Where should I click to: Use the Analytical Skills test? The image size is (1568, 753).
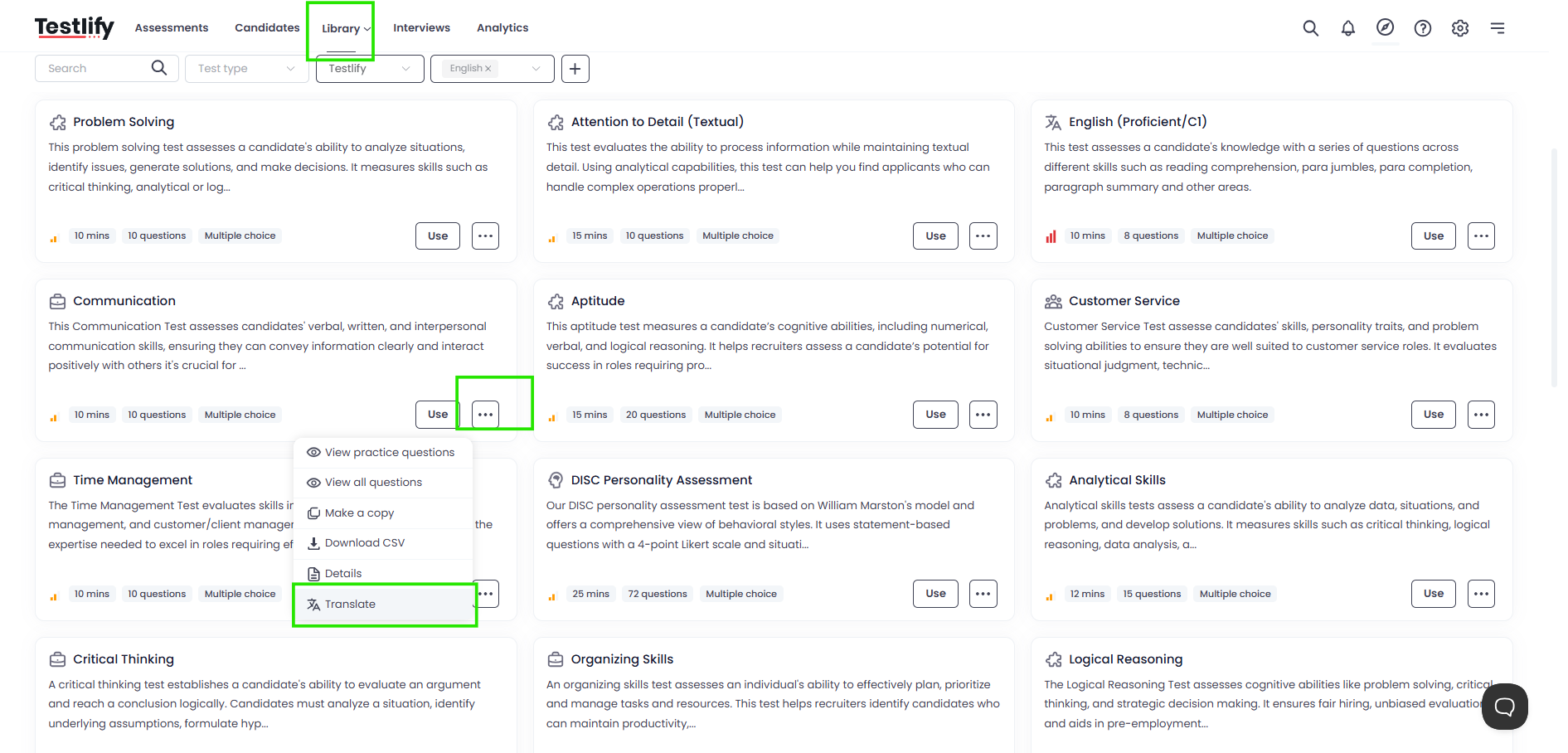[x=1434, y=594]
